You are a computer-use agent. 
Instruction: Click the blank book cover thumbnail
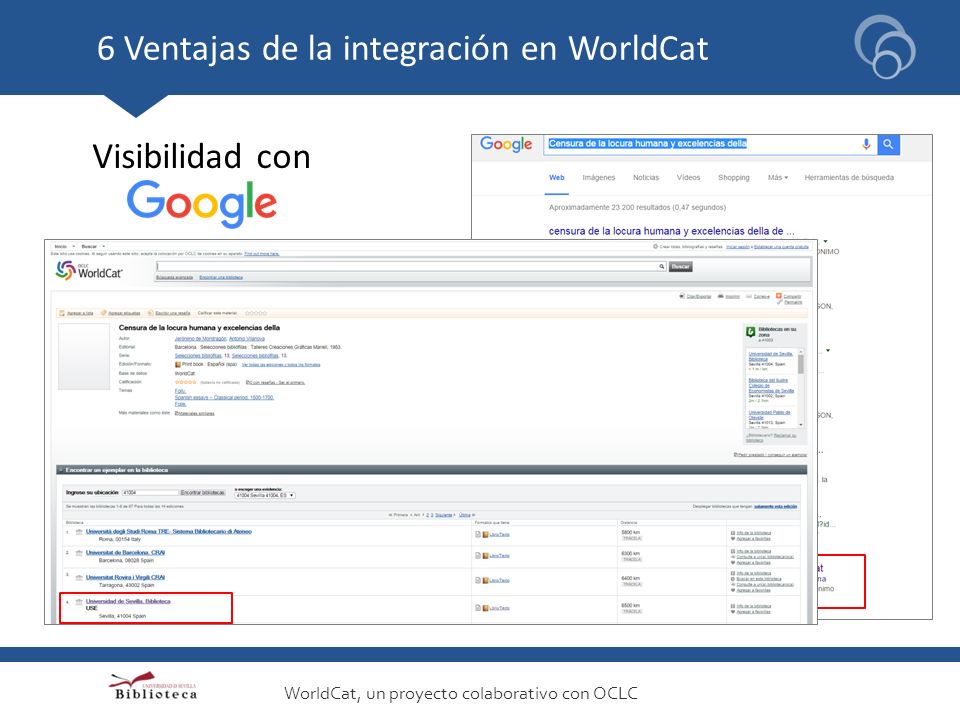[x=84, y=356]
